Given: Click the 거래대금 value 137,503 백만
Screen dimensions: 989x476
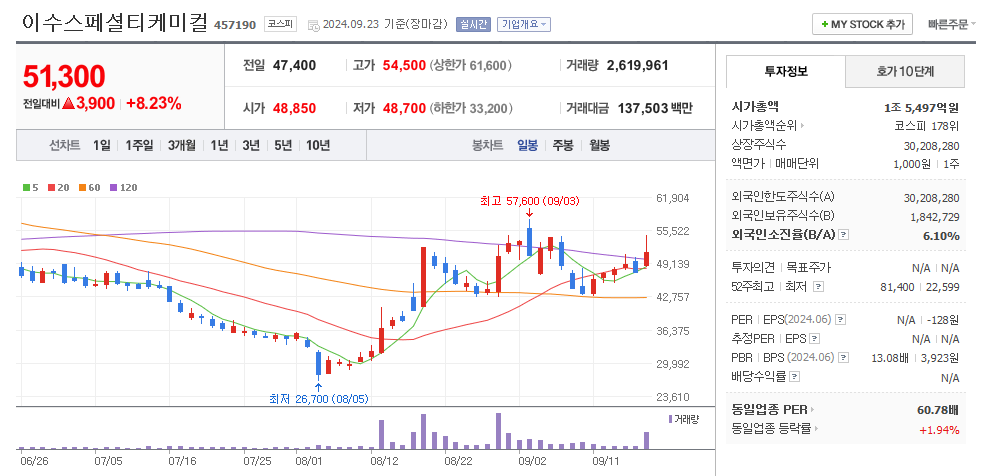Looking at the screenshot, I should (x=655, y=108).
